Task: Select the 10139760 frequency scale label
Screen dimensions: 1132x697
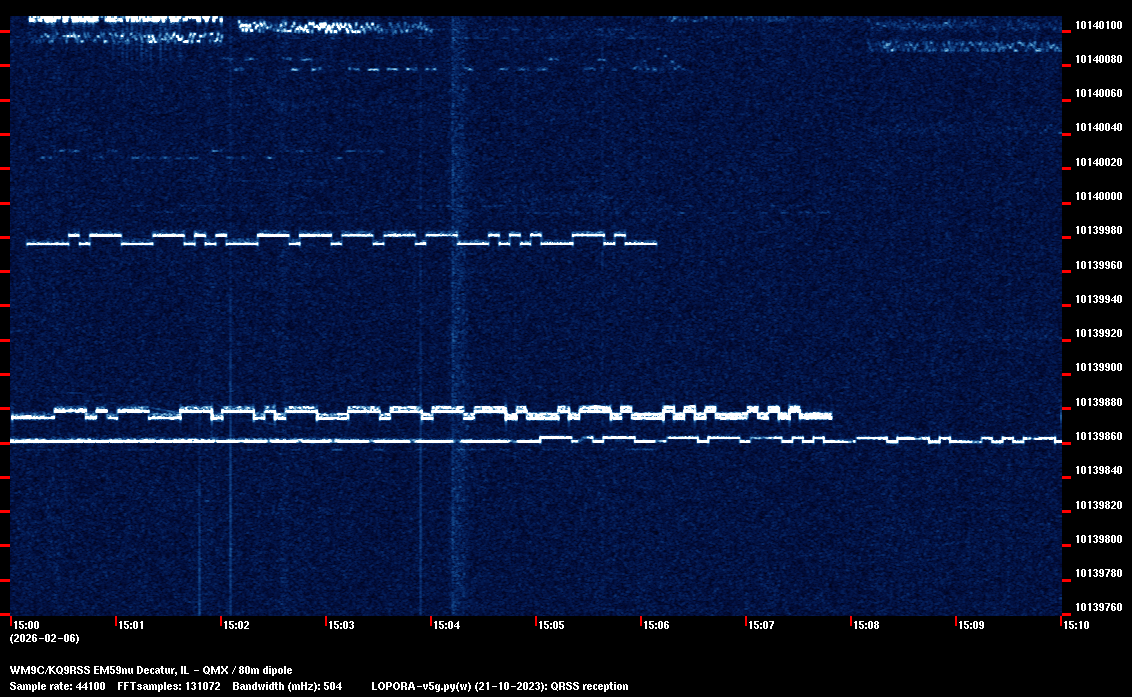Action: (x=1098, y=607)
